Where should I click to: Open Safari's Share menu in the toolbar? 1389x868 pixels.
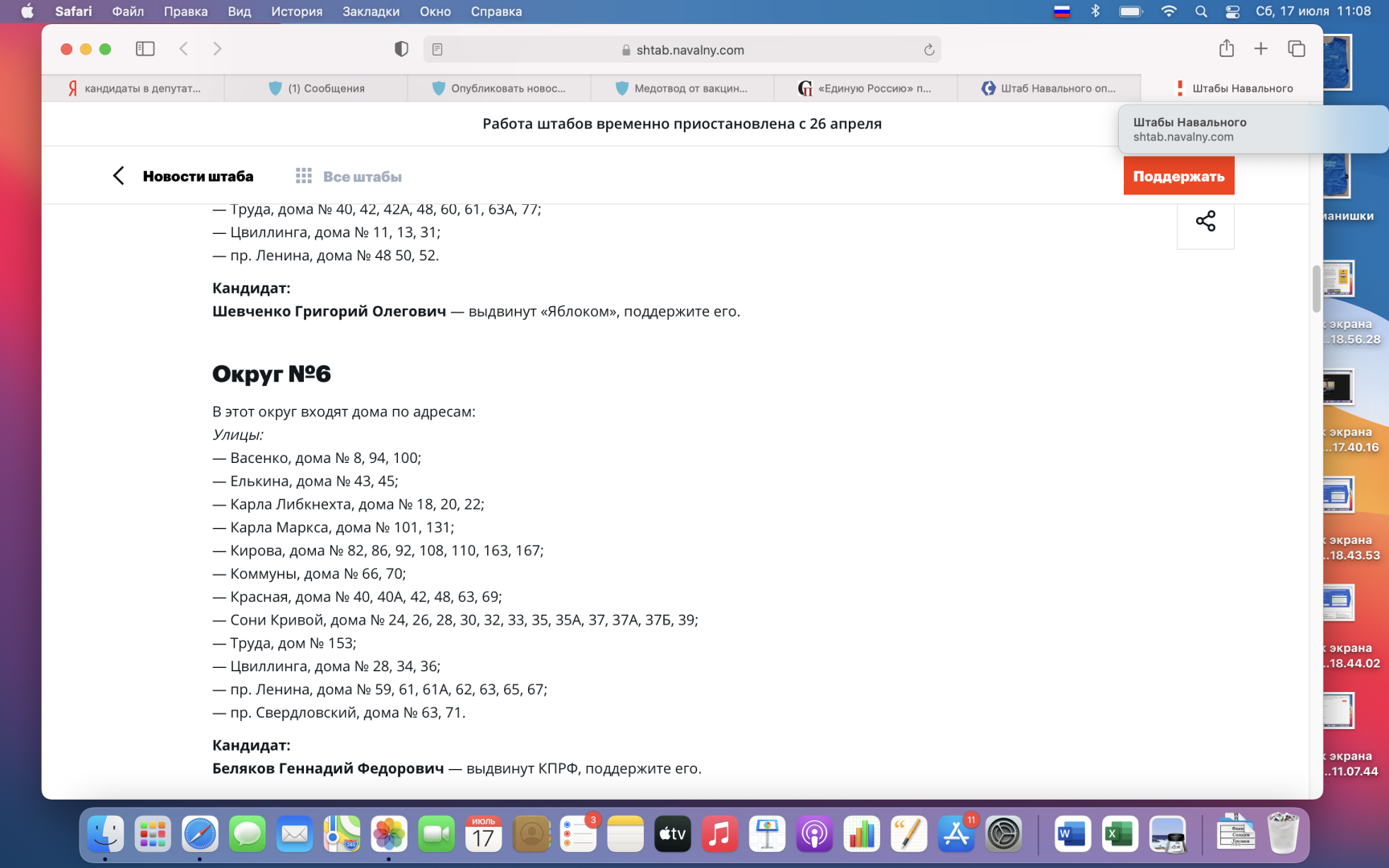coord(1226,49)
